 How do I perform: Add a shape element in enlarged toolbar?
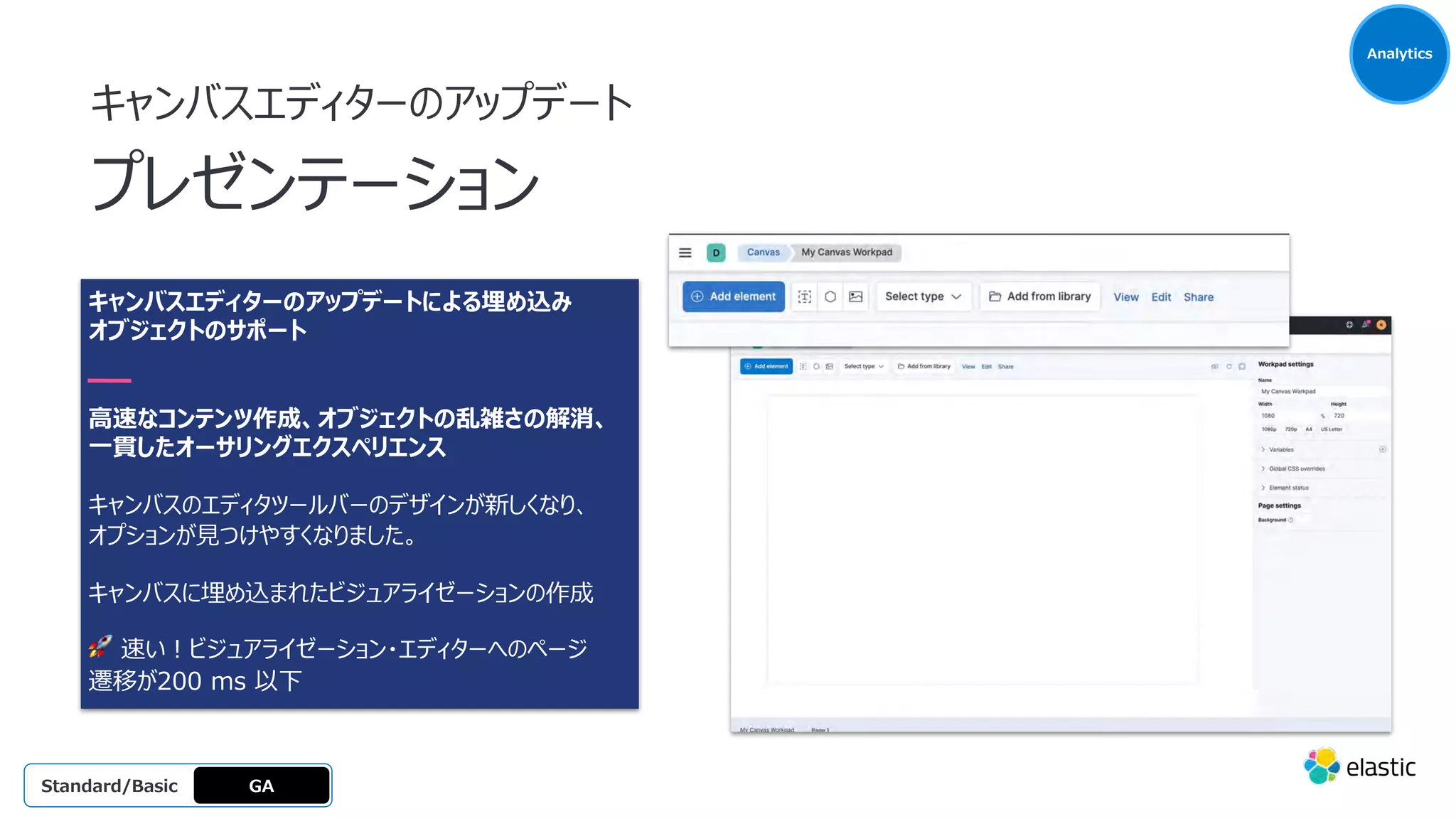tap(830, 296)
